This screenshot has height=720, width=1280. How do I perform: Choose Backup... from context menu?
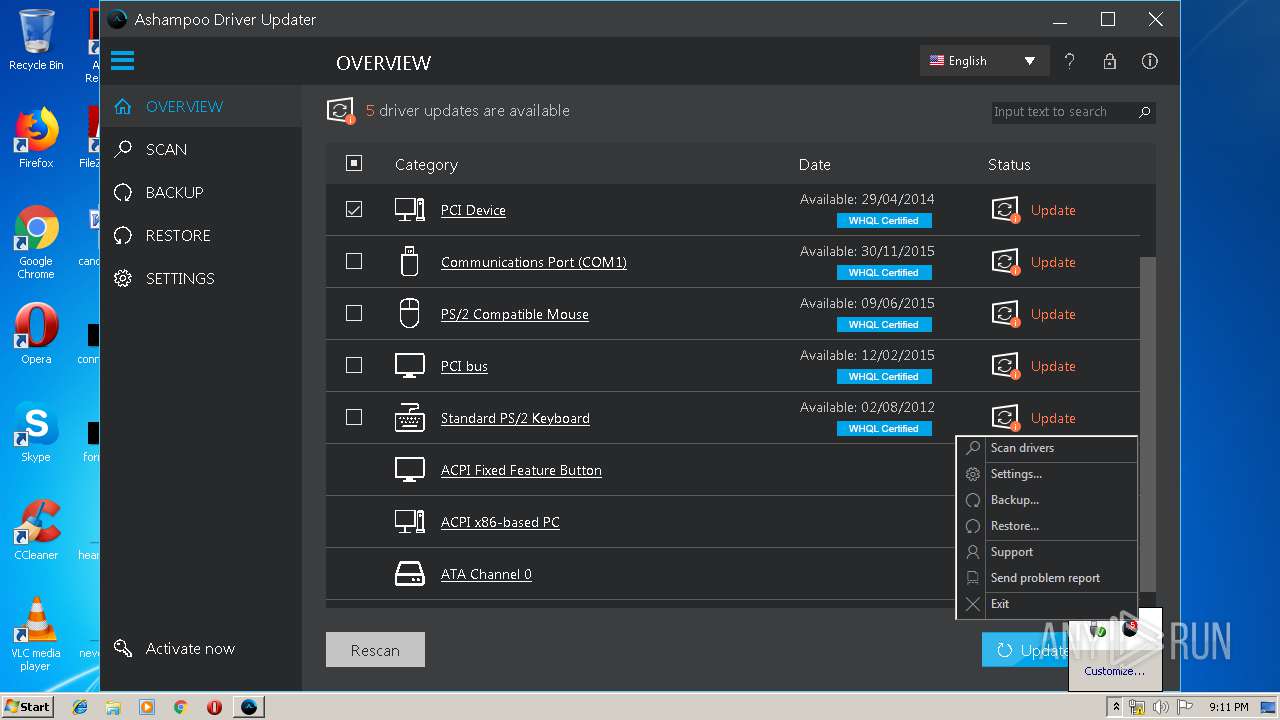1047,500
